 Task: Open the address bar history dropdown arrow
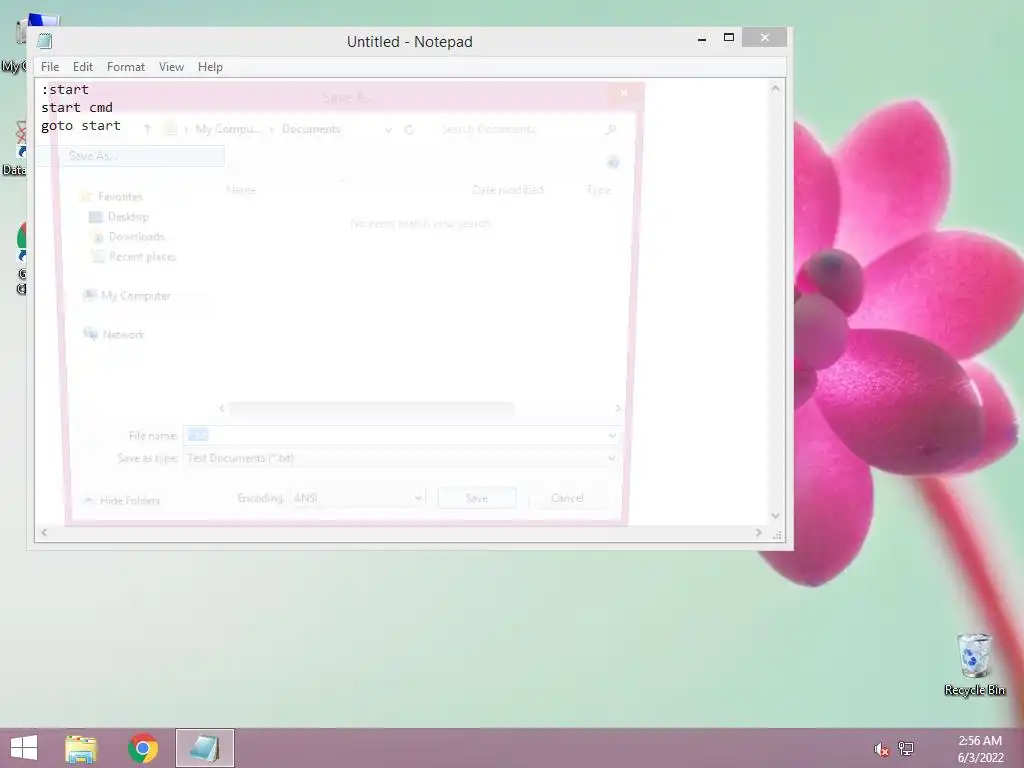pyautogui.click(x=389, y=130)
